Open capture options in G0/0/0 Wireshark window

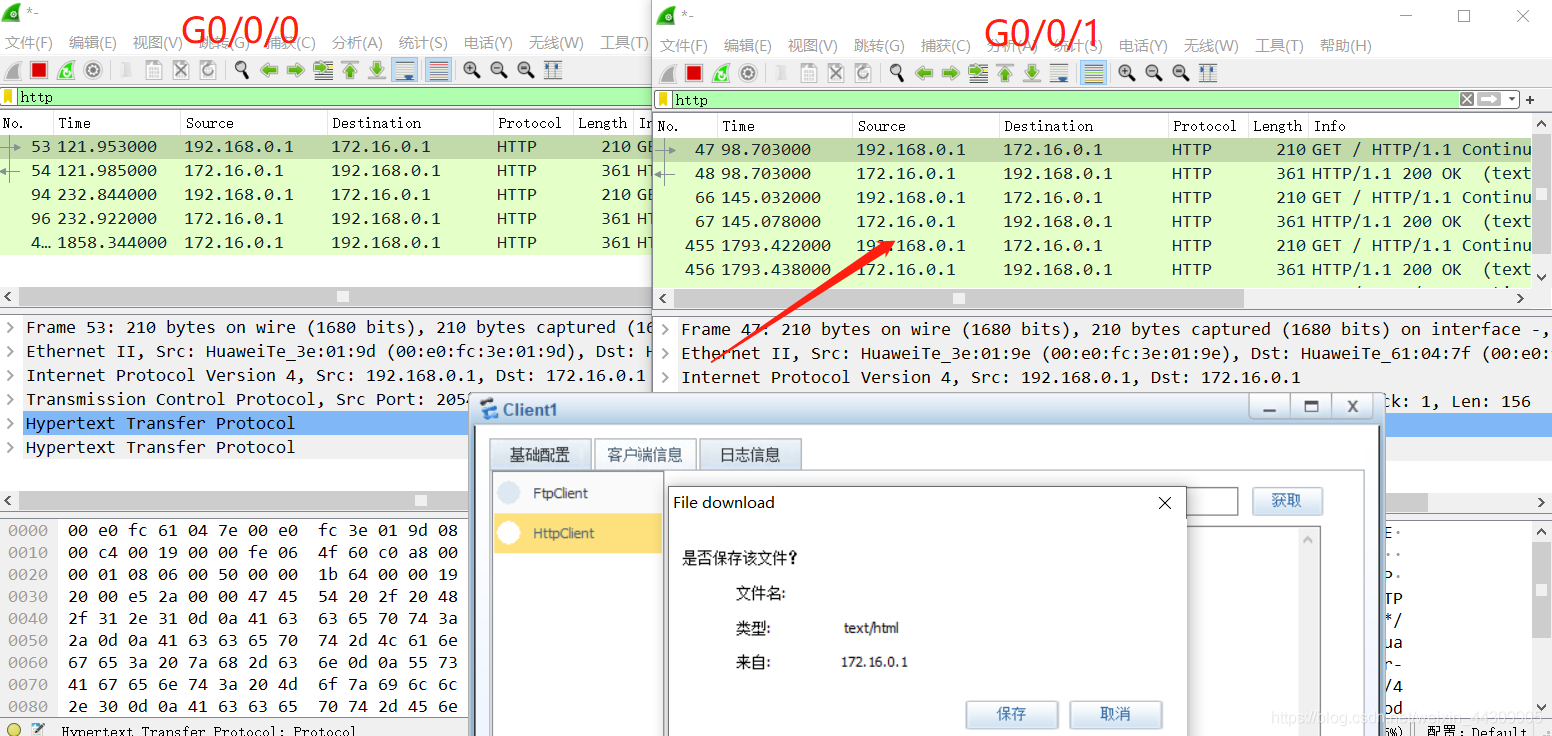93,70
